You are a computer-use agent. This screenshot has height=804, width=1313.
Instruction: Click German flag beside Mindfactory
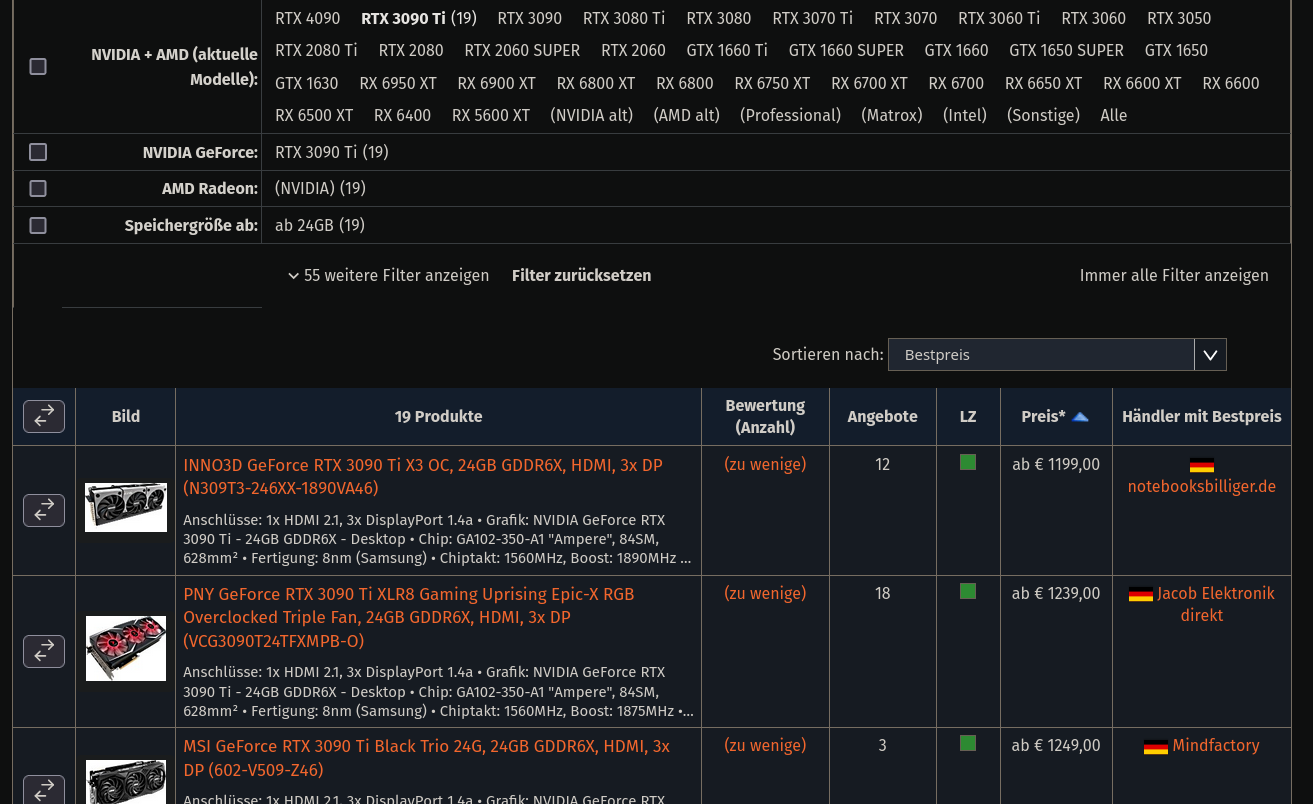pos(1156,747)
